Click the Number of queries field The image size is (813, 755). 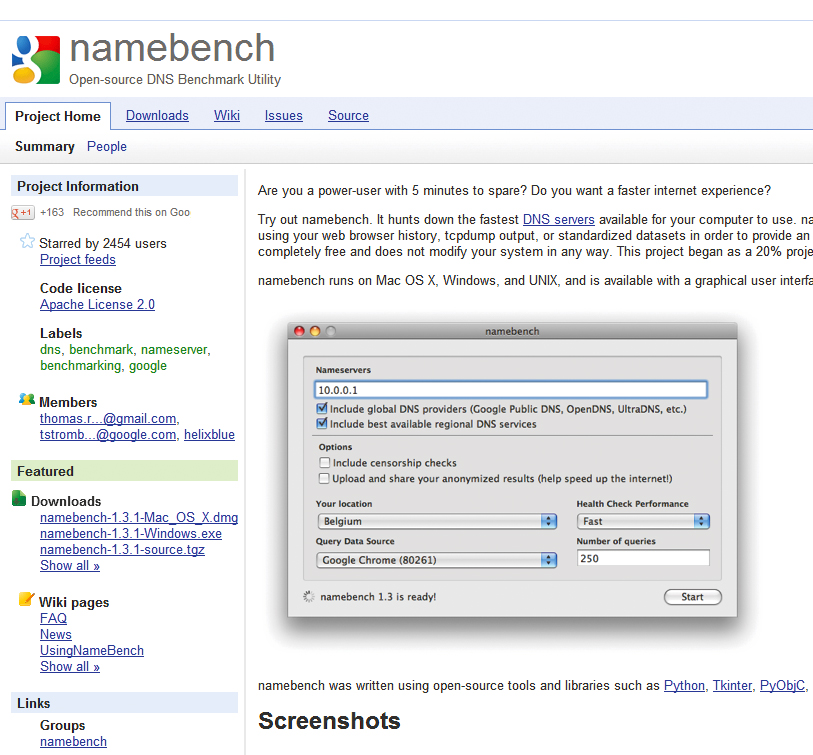pyautogui.click(x=643, y=559)
